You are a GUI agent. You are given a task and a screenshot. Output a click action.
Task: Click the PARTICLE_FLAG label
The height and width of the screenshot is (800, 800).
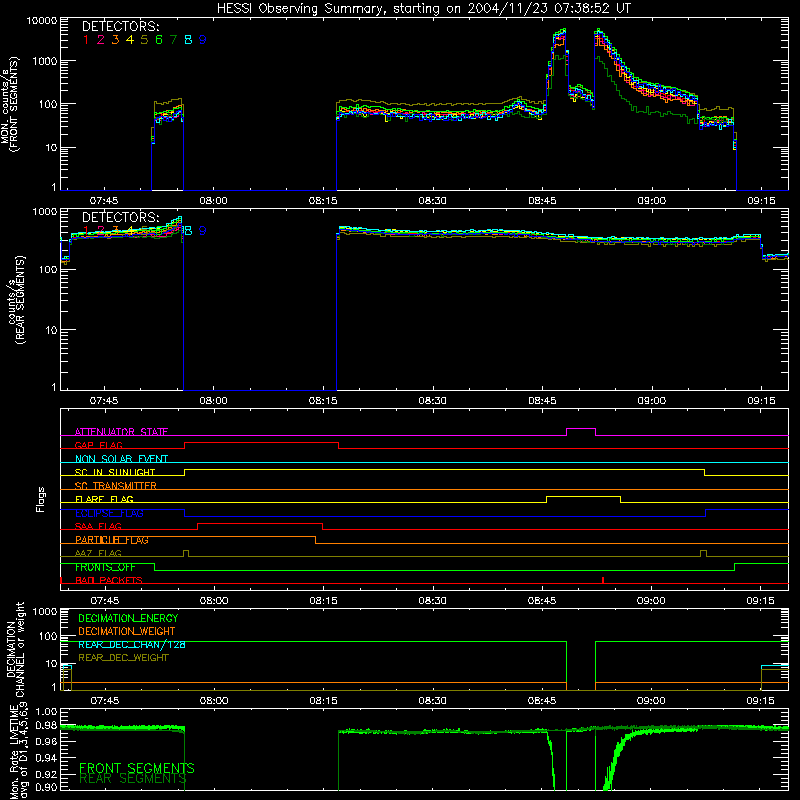(112, 540)
